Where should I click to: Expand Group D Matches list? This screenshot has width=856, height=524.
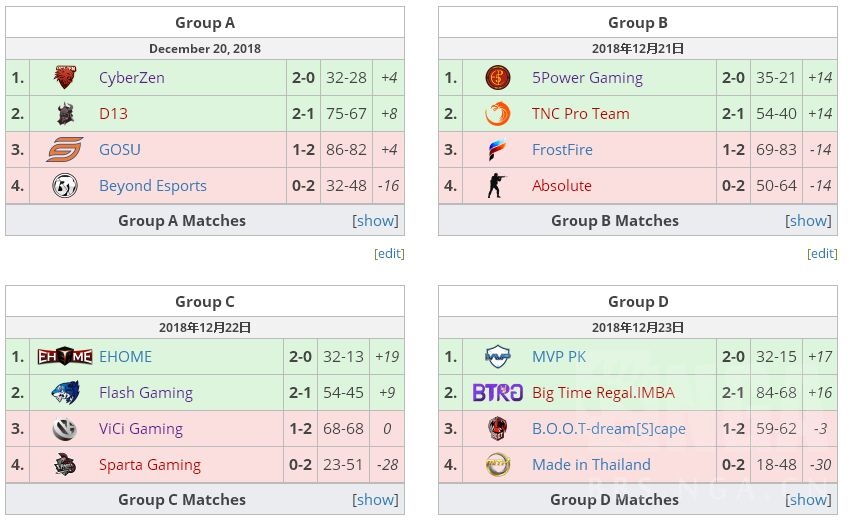click(808, 499)
